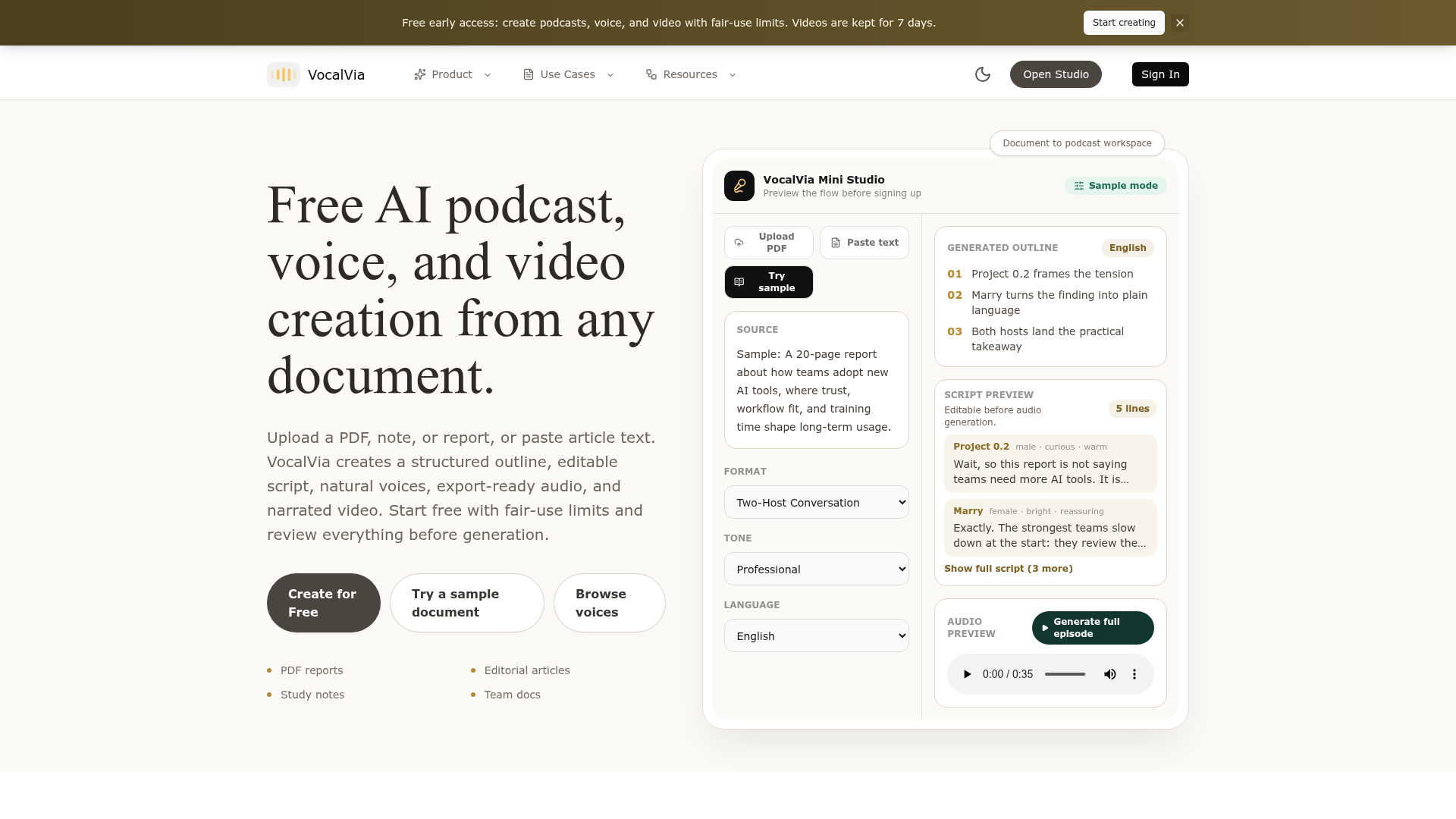Viewport: 1456px width, 819px height.
Task: Click Try a sample document button
Action: pos(467,603)
